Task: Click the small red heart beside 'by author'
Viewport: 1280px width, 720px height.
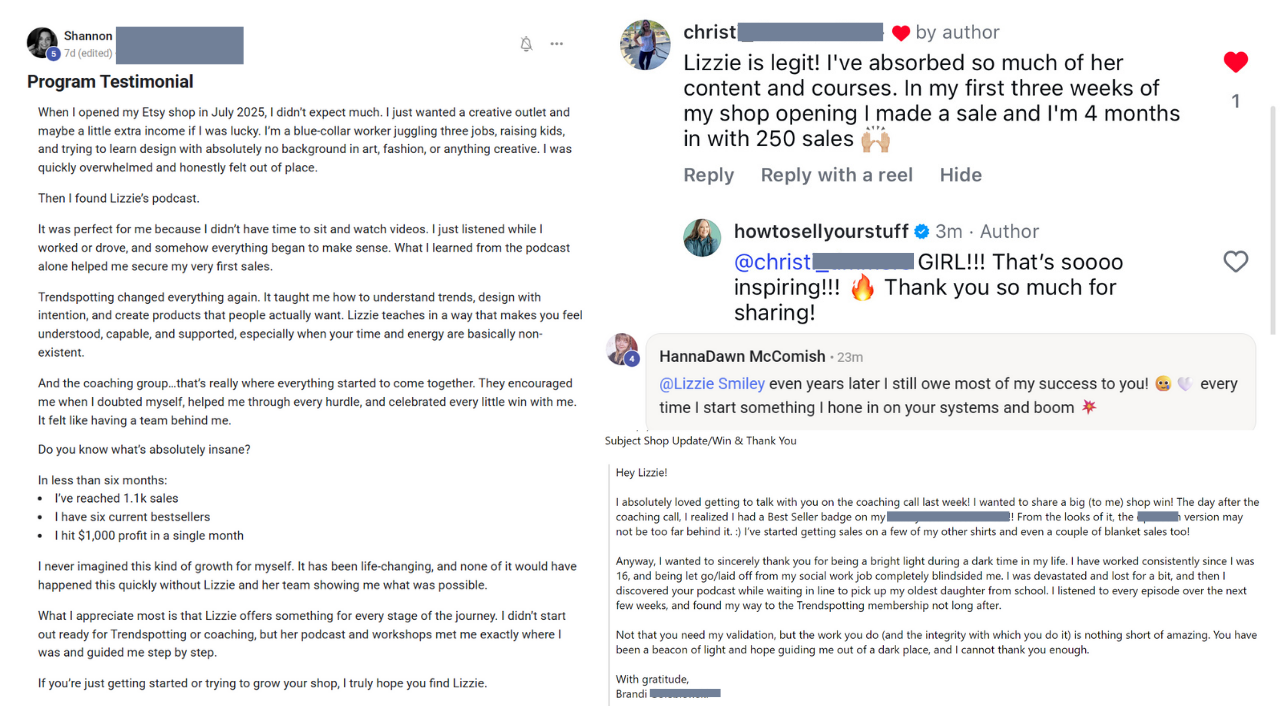Action: [x=900, y=33]
